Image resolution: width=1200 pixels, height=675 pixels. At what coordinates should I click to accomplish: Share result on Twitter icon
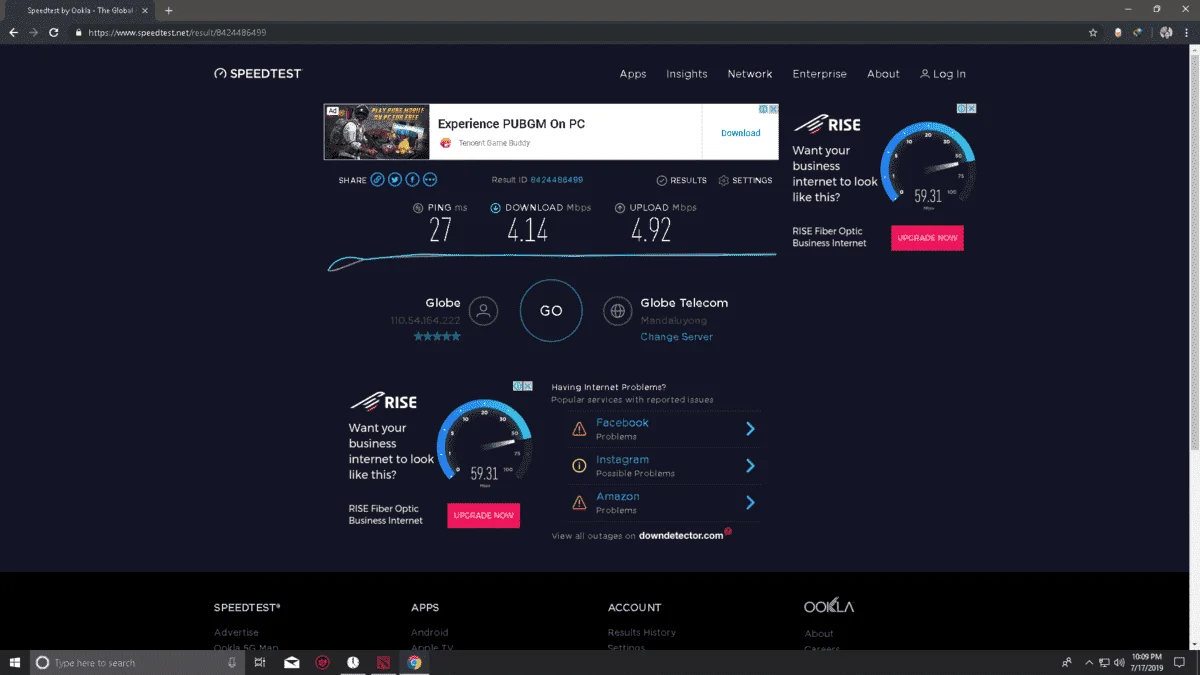pos(395,180)
